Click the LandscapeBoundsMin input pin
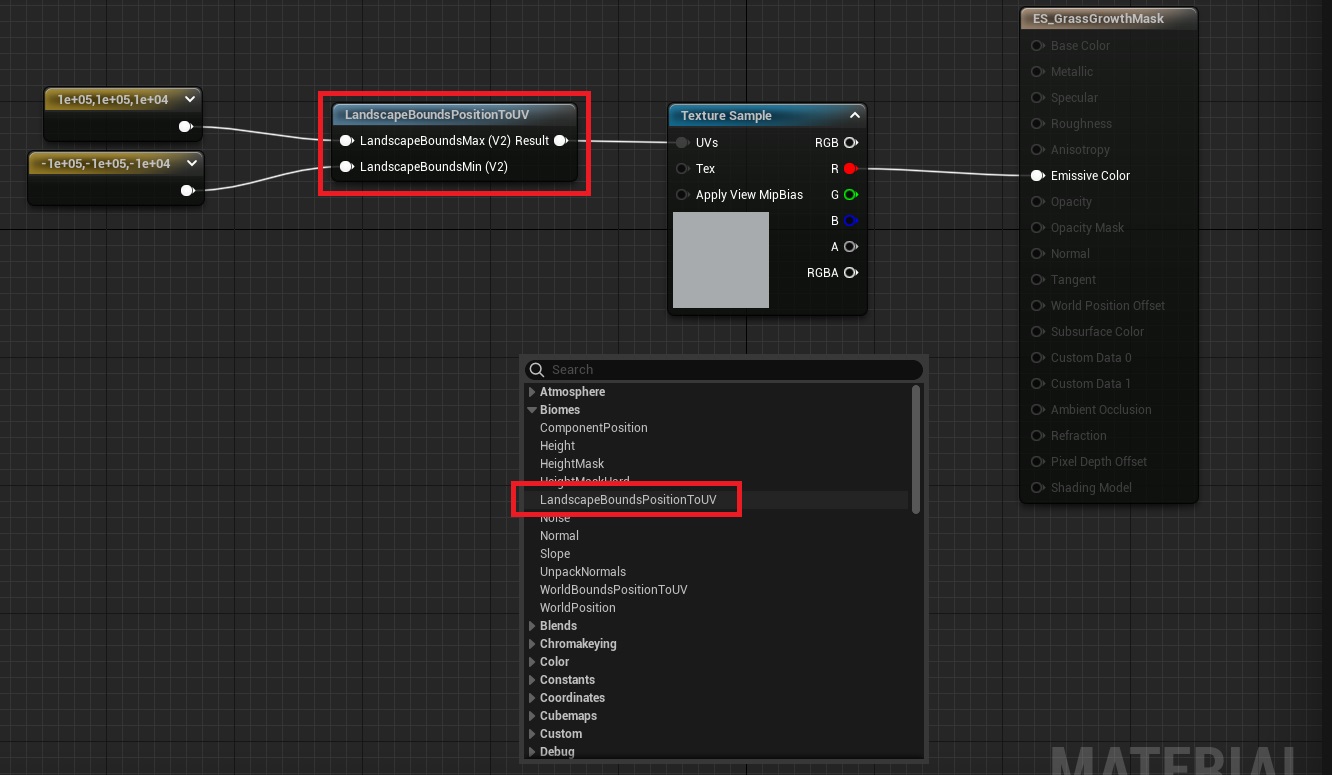This screenshot has width=1332, height=775. tap(346, 167)
